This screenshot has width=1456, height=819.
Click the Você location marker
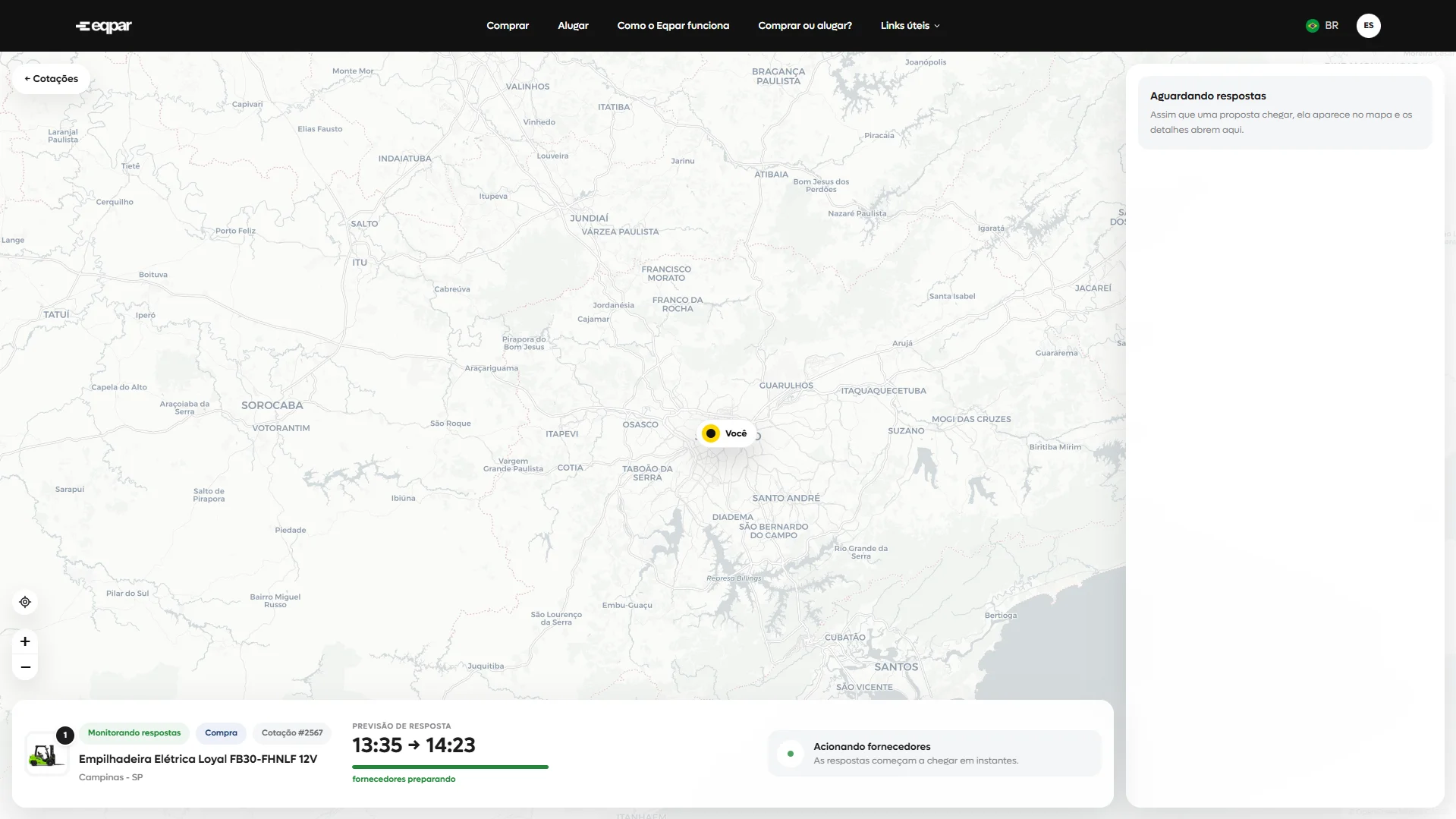[x=725, y=433]
